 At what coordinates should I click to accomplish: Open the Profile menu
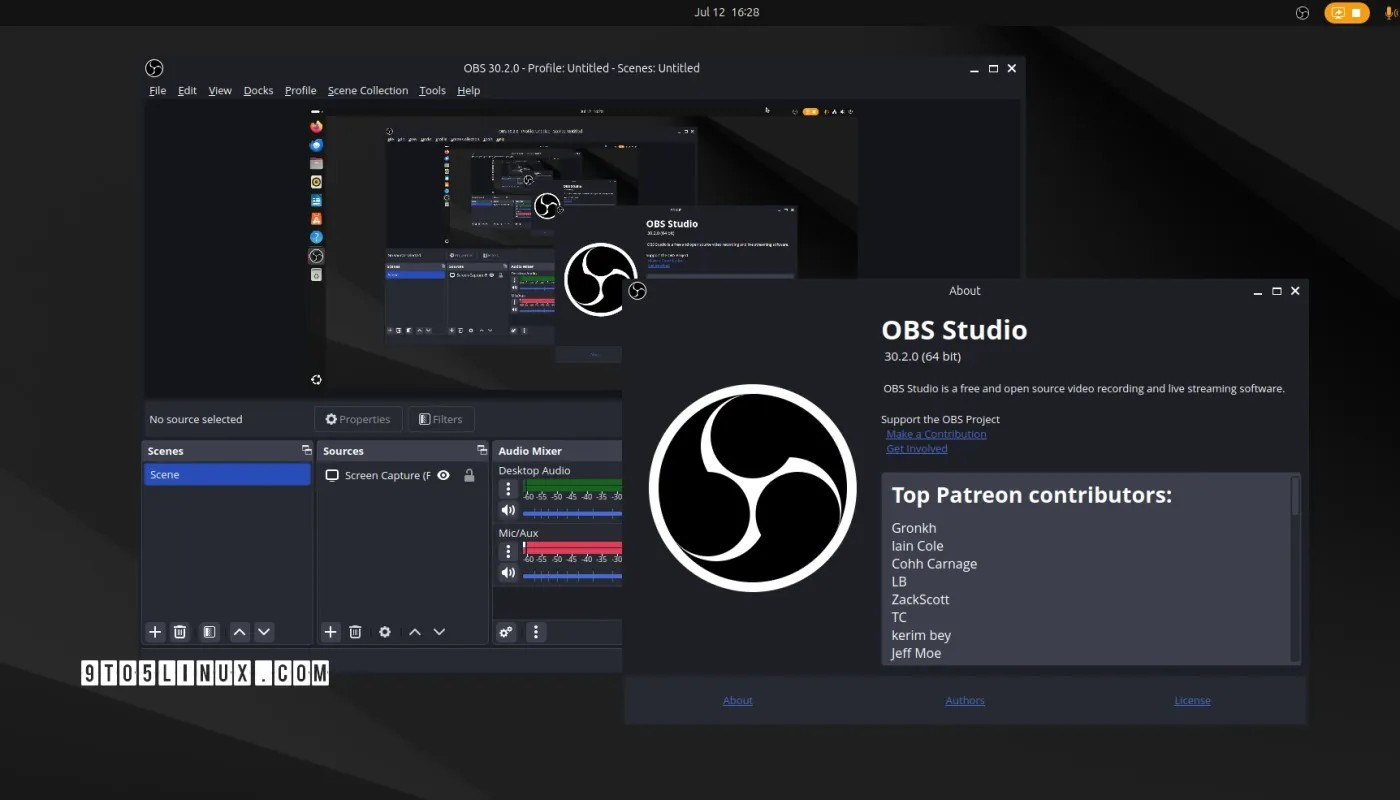[300, 90]
